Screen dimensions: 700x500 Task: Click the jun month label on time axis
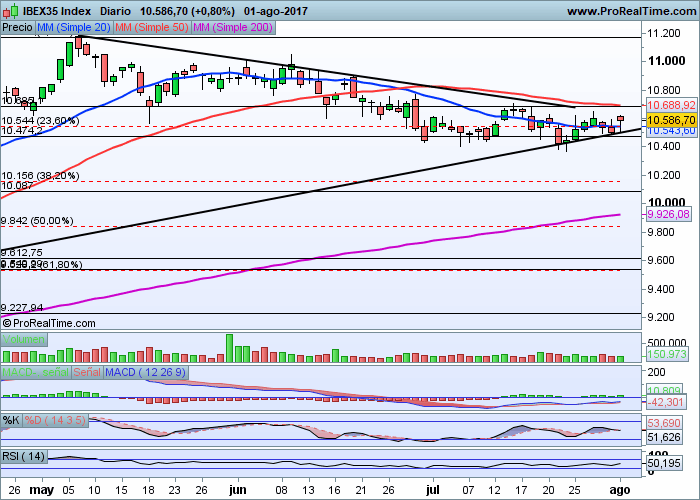tap(238, 490)
